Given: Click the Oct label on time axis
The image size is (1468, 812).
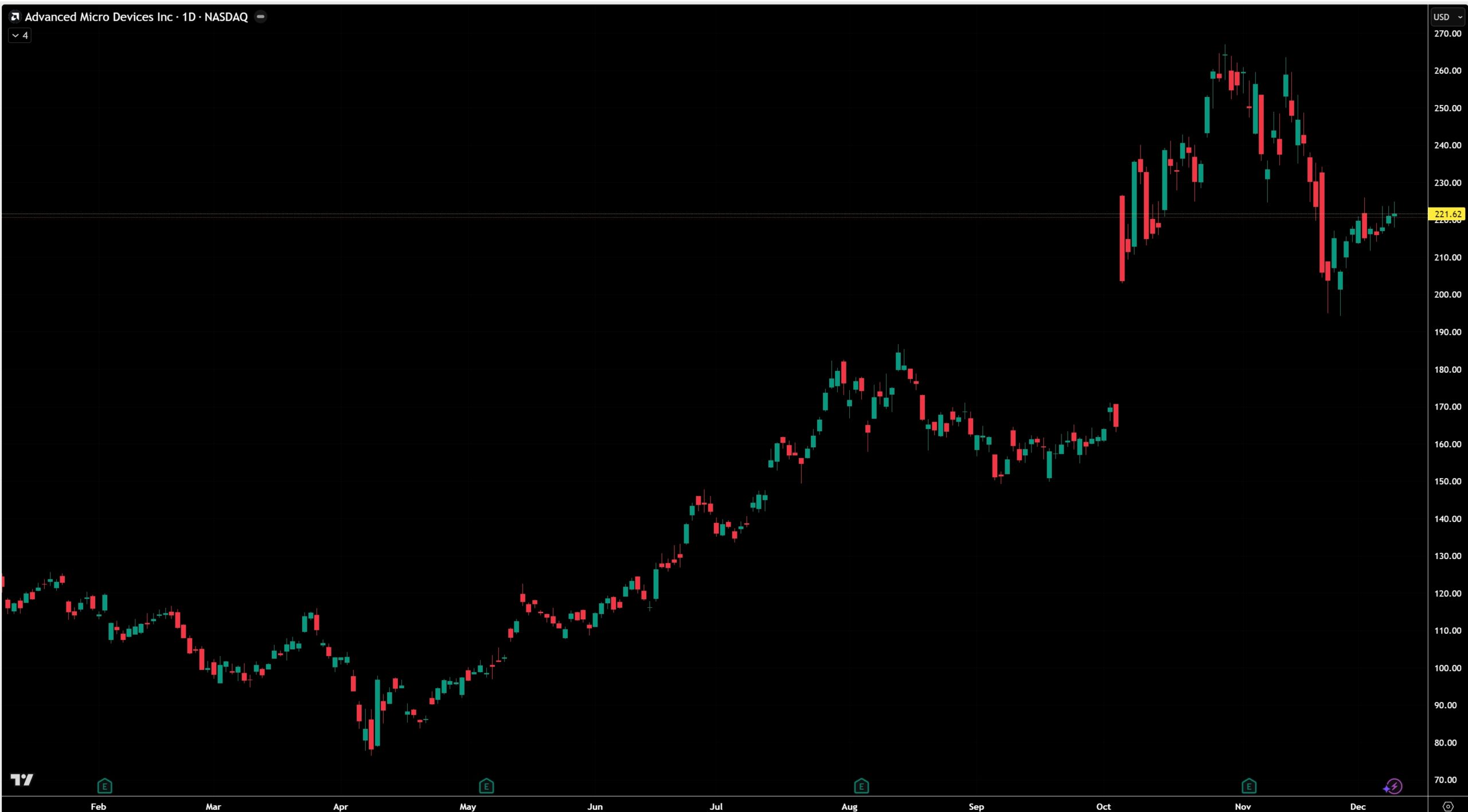Looking at the screenshot, I should click(x=1103, y=806).
